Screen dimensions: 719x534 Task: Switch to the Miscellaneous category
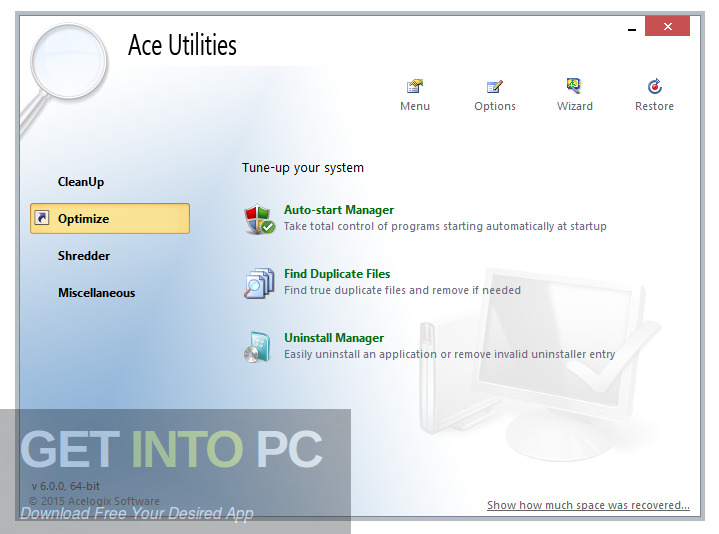pos(97,293)
